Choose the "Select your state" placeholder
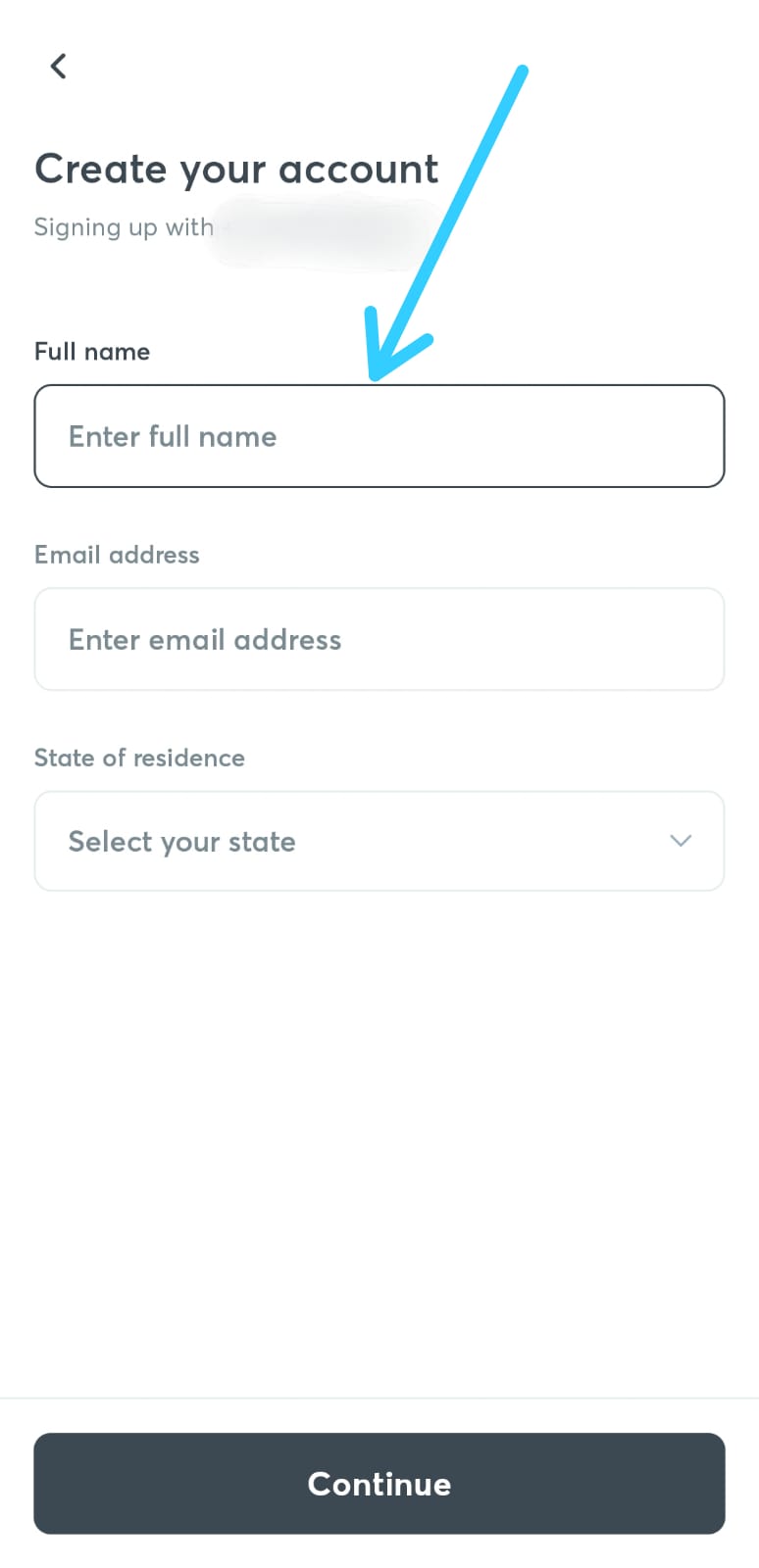 (182, 842)
